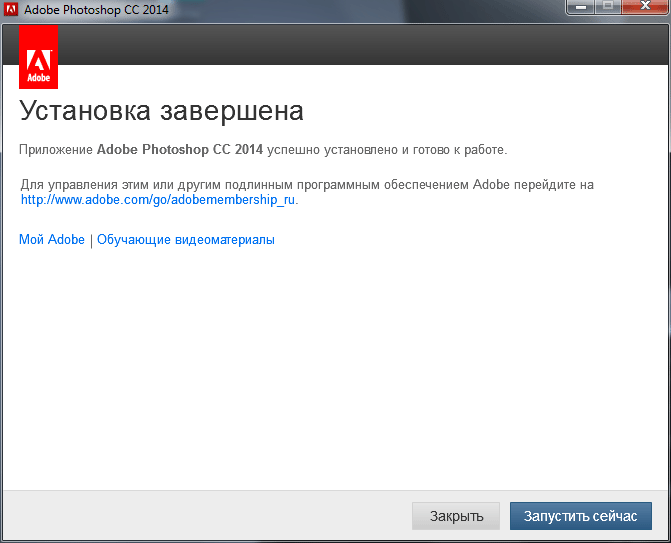Click the paragraph starting with Для управления
The height and width of the screenshot is (543, 671).
point(300,185)
